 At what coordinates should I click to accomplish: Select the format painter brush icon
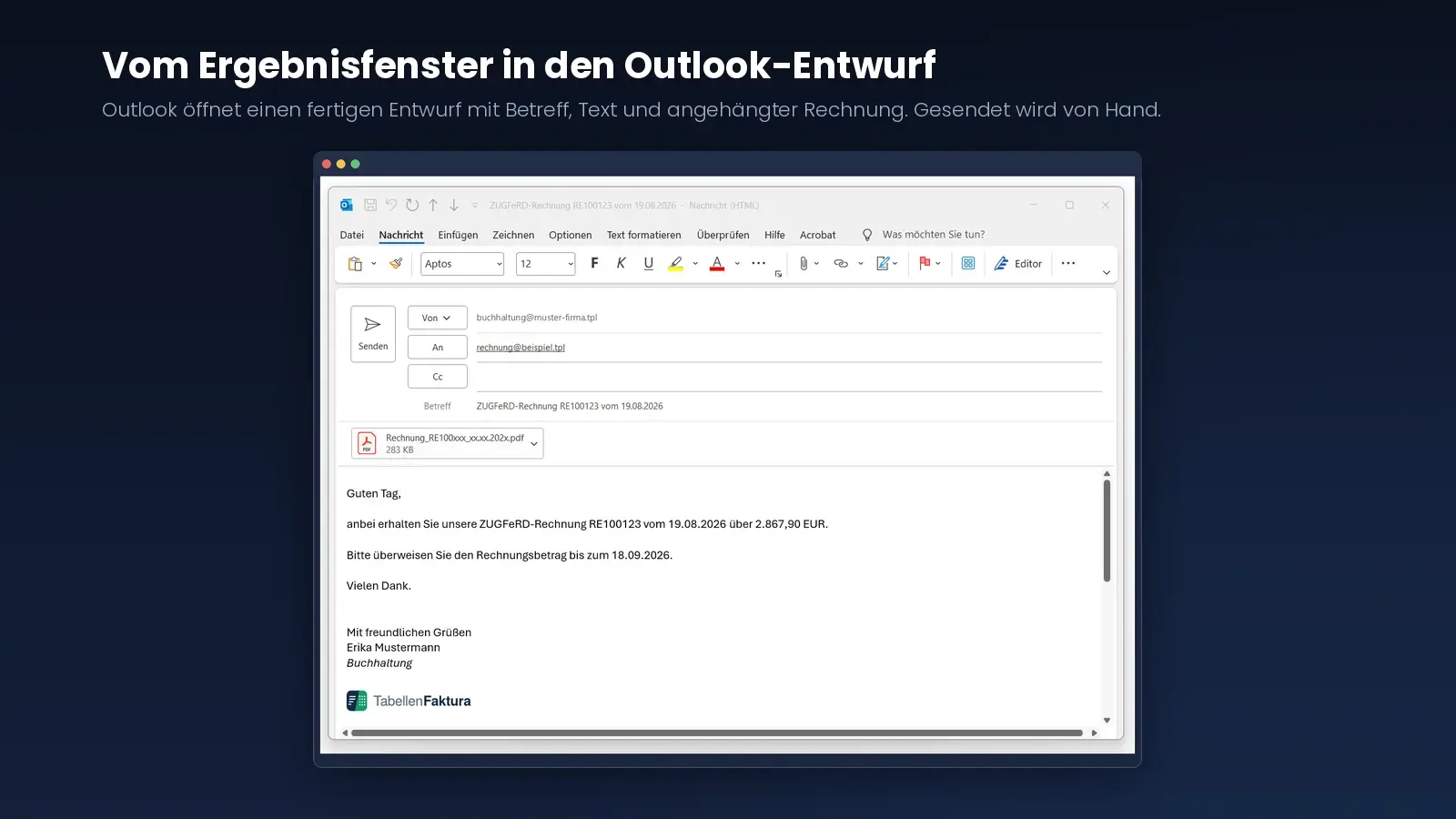[x=396, y=264]
